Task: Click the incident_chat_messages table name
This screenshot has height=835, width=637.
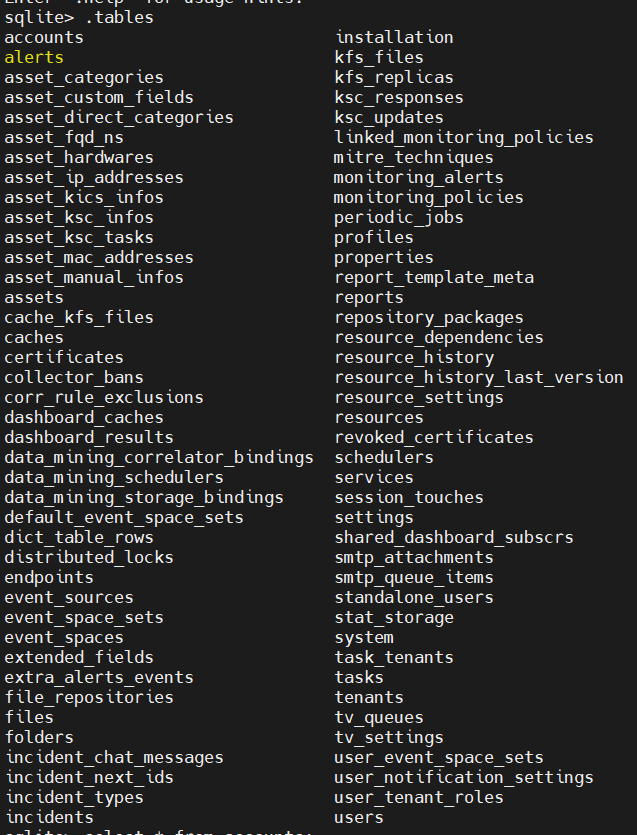Action: click(x=114, y=757)
